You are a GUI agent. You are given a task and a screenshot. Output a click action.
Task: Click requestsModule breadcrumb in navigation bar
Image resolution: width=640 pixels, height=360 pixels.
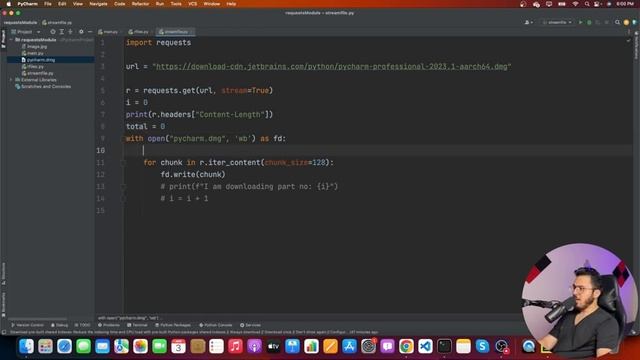20,22
